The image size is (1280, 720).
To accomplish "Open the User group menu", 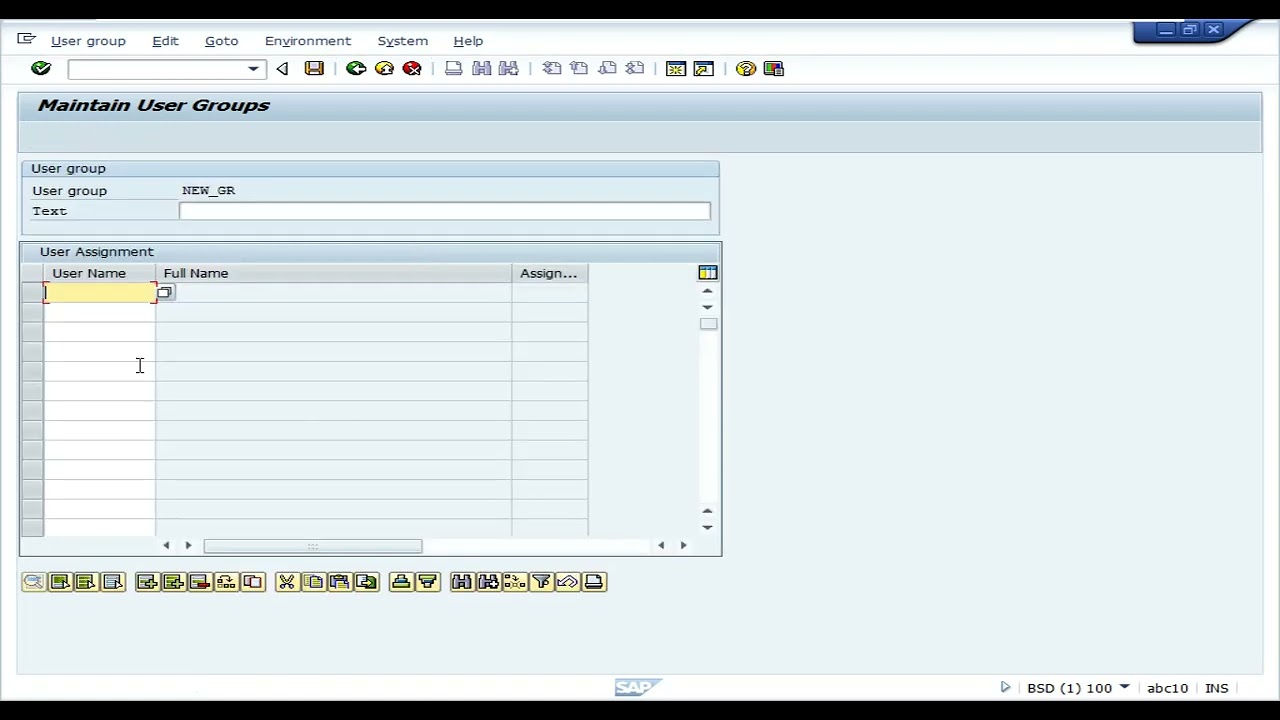I will [88, 41].
